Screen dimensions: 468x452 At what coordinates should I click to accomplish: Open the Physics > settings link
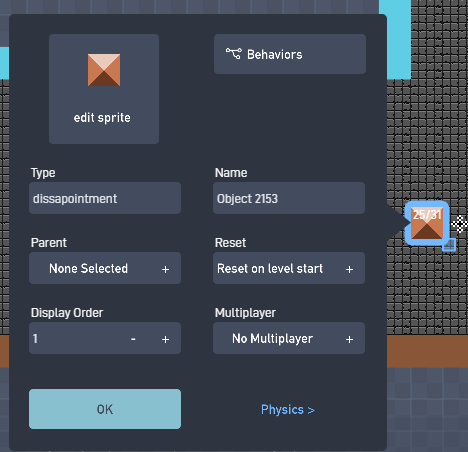[288, 410]
